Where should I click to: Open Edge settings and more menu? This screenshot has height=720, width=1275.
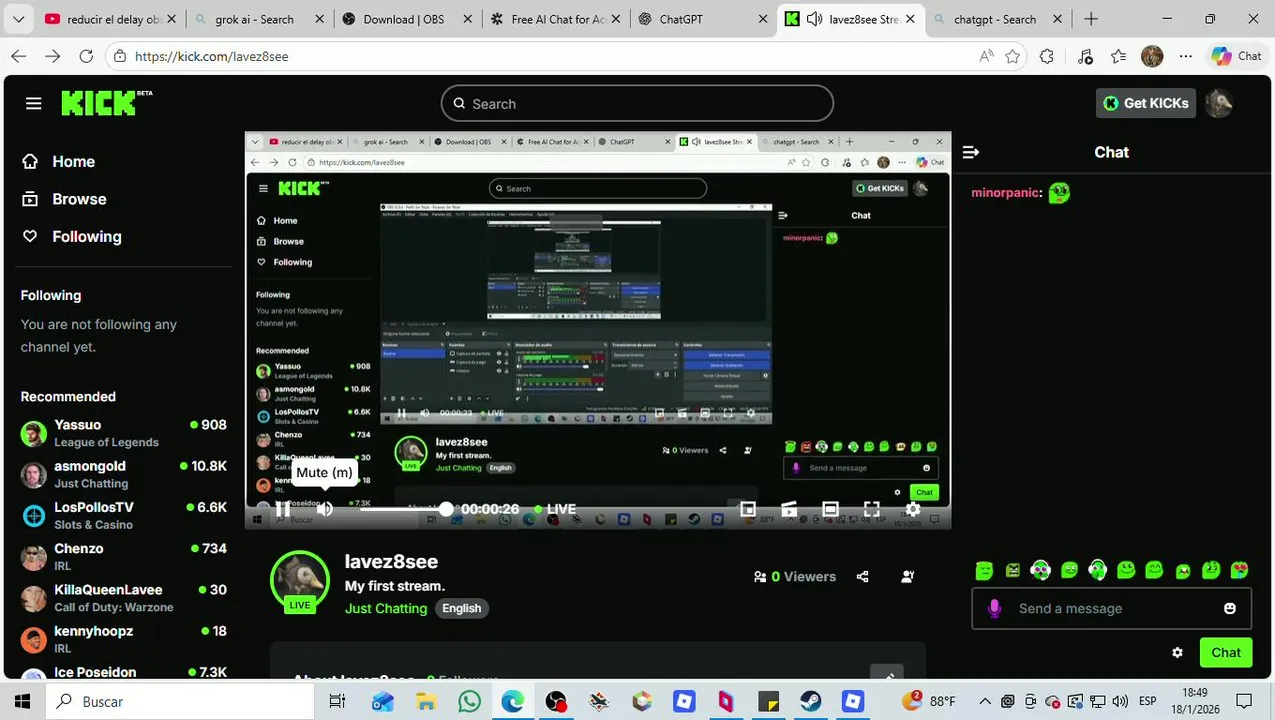(1186, 57)
